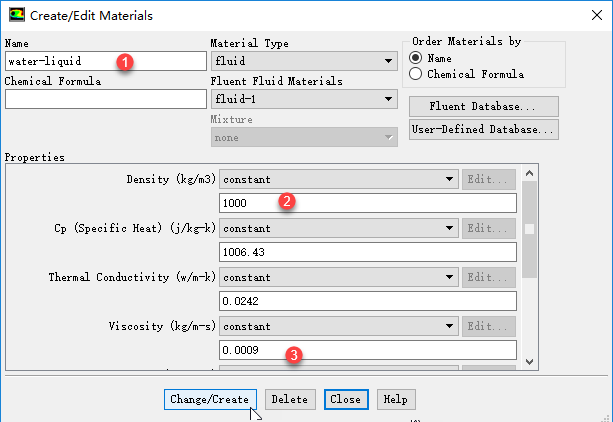Open the Density method dropdown
The width and height of the screenshot is (613, 422).
(x=338, y=180)
